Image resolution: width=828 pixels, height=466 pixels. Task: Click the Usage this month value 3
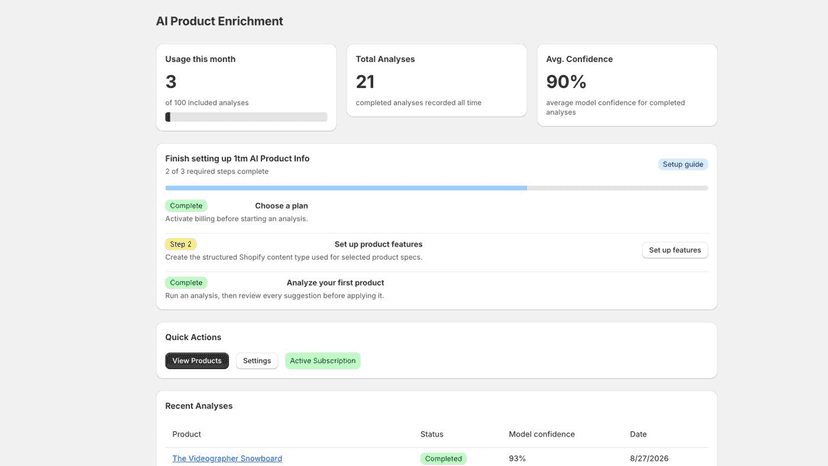(171, 81)
